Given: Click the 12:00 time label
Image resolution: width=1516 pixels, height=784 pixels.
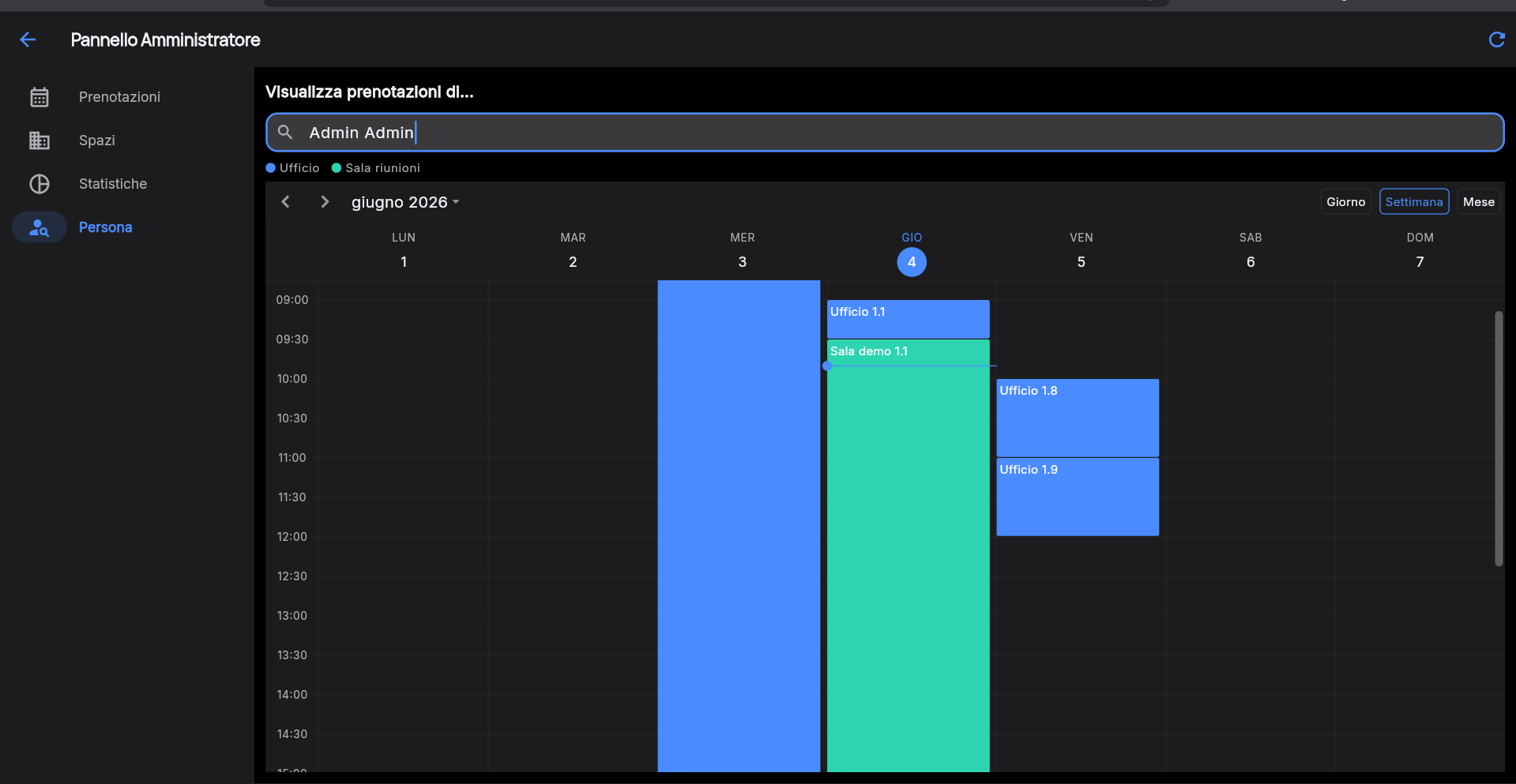Looking at the screenshot, I should tap(292, 537).
